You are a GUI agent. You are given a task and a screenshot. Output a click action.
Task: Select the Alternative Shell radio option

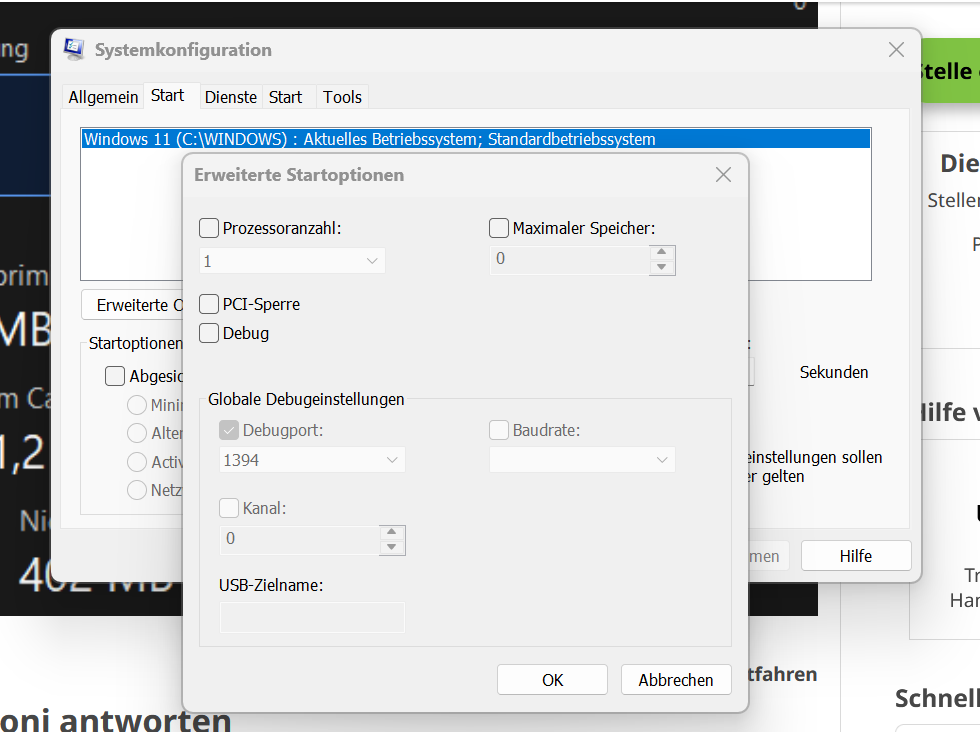click(137, 433)
